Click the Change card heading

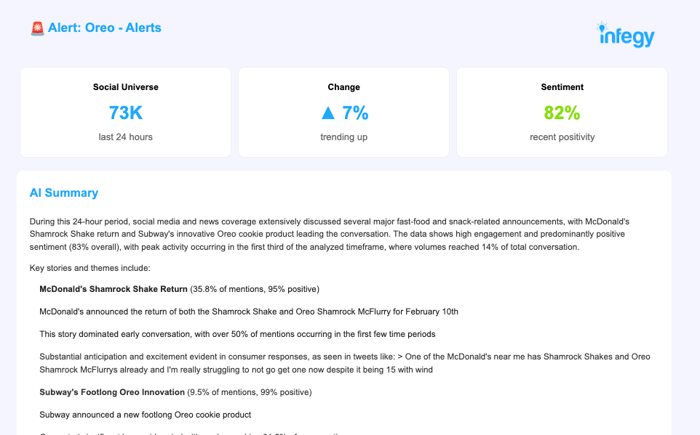coord(343,87)
